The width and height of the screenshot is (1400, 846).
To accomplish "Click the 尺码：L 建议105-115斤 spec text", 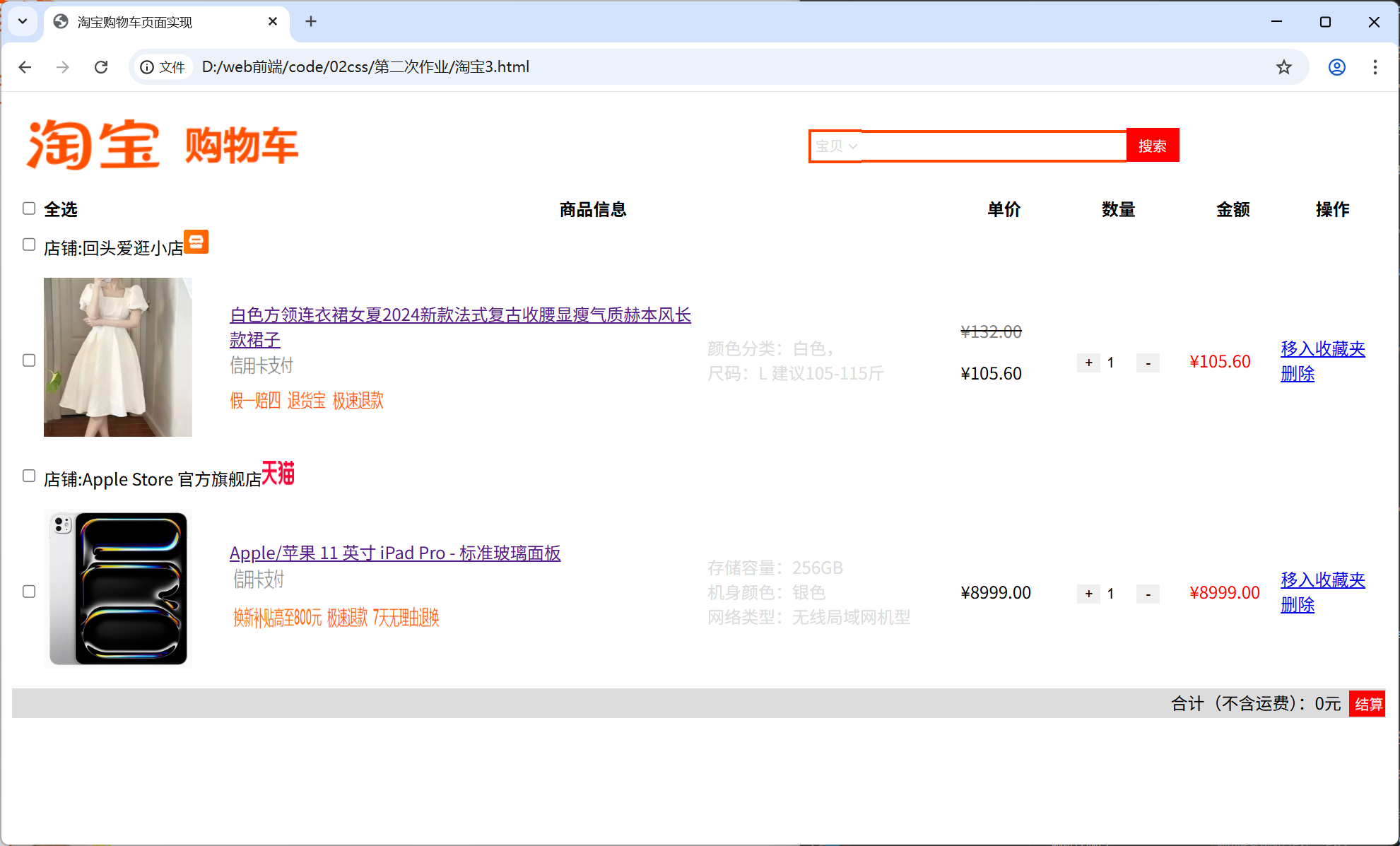I will (x=796, y=373).
